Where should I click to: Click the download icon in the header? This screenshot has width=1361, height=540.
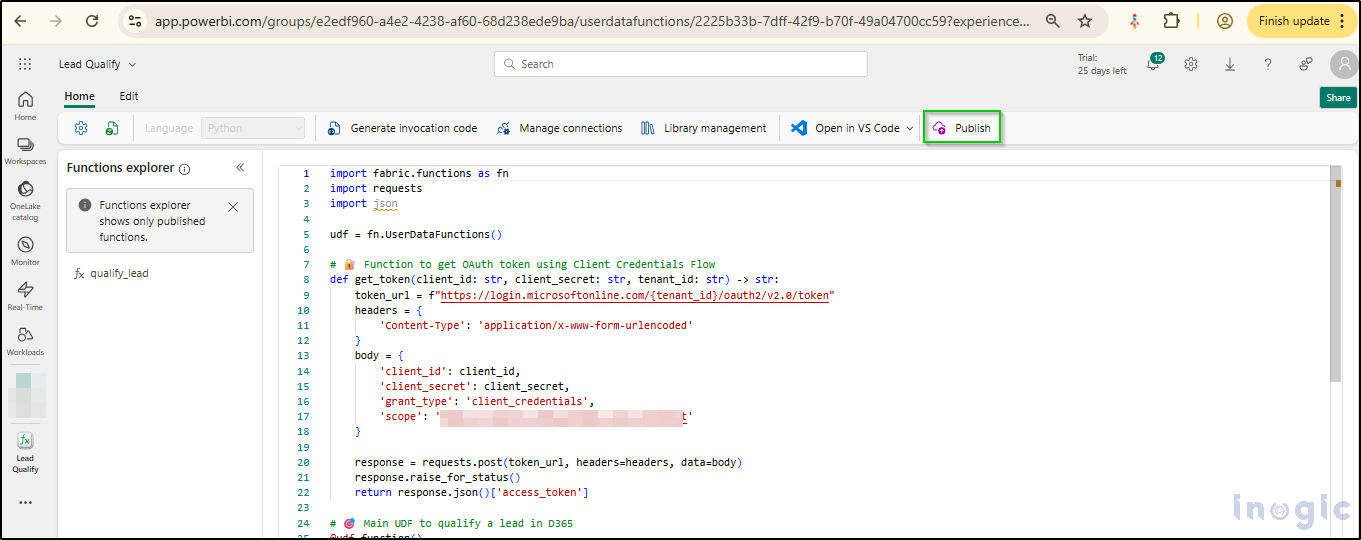(1230, 64)
